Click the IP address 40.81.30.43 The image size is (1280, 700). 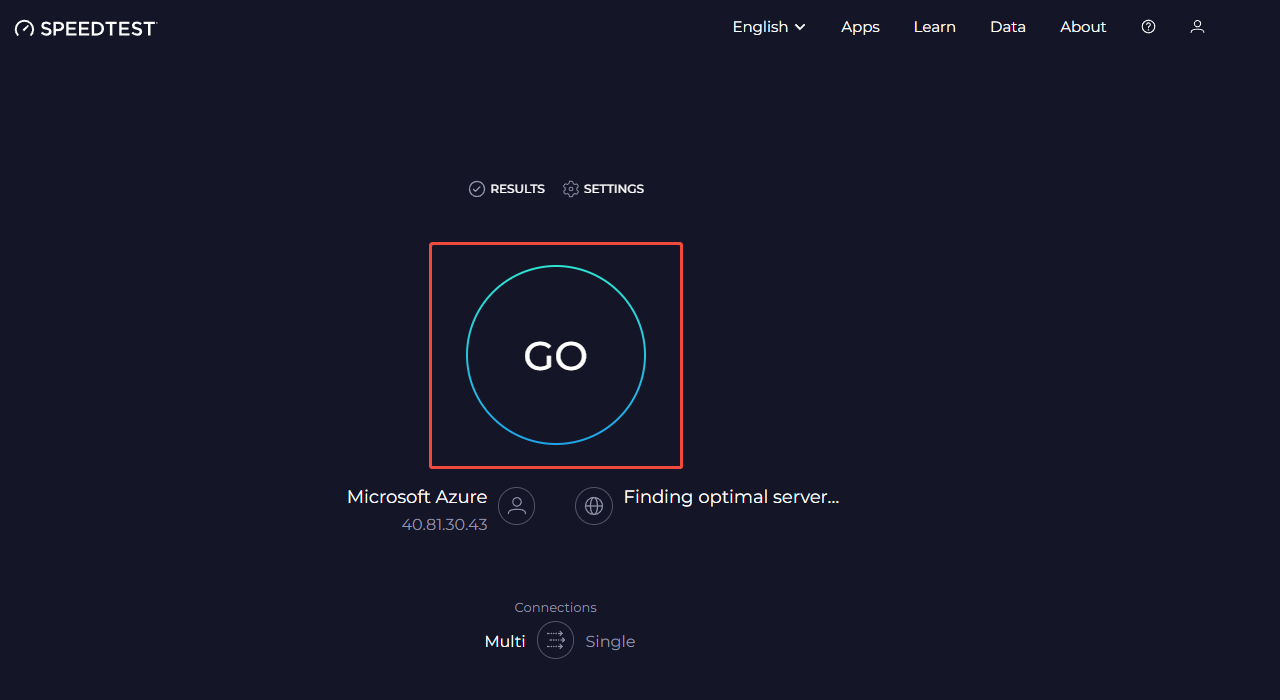[x=444, y=524]
